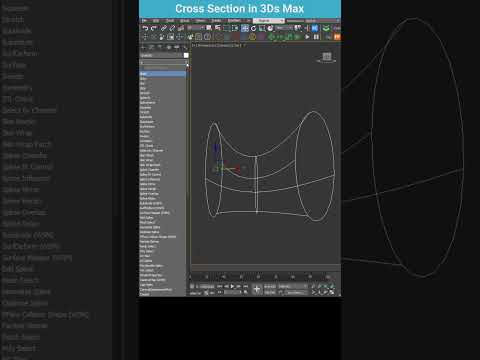
Task: Activate the Select and Scale tool
Action: [262, 28]
